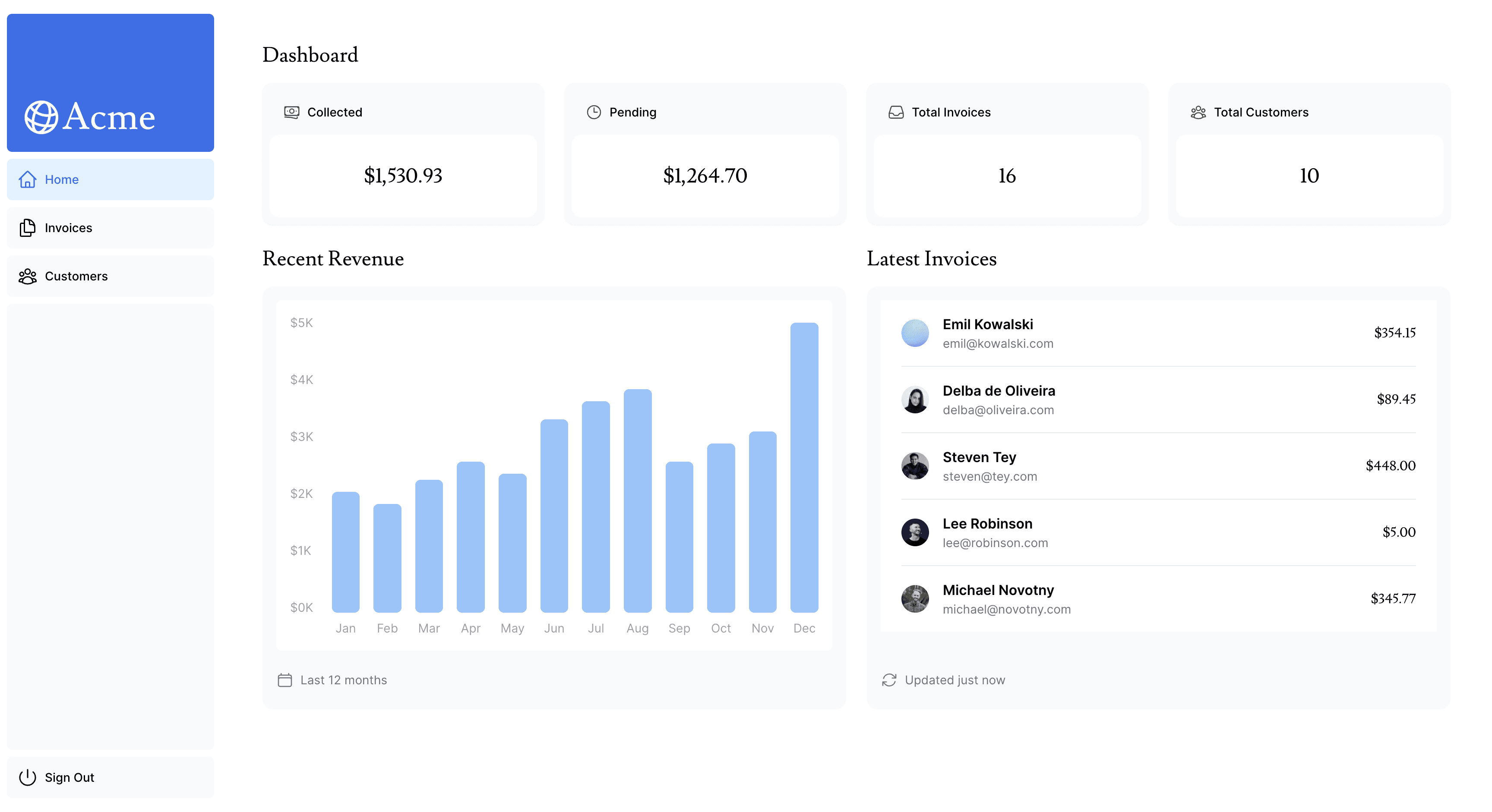This screenshot has width=1492, height=812.
Task: Click the calendar icon beside Last 12 months
Action: tap(284, 680)
